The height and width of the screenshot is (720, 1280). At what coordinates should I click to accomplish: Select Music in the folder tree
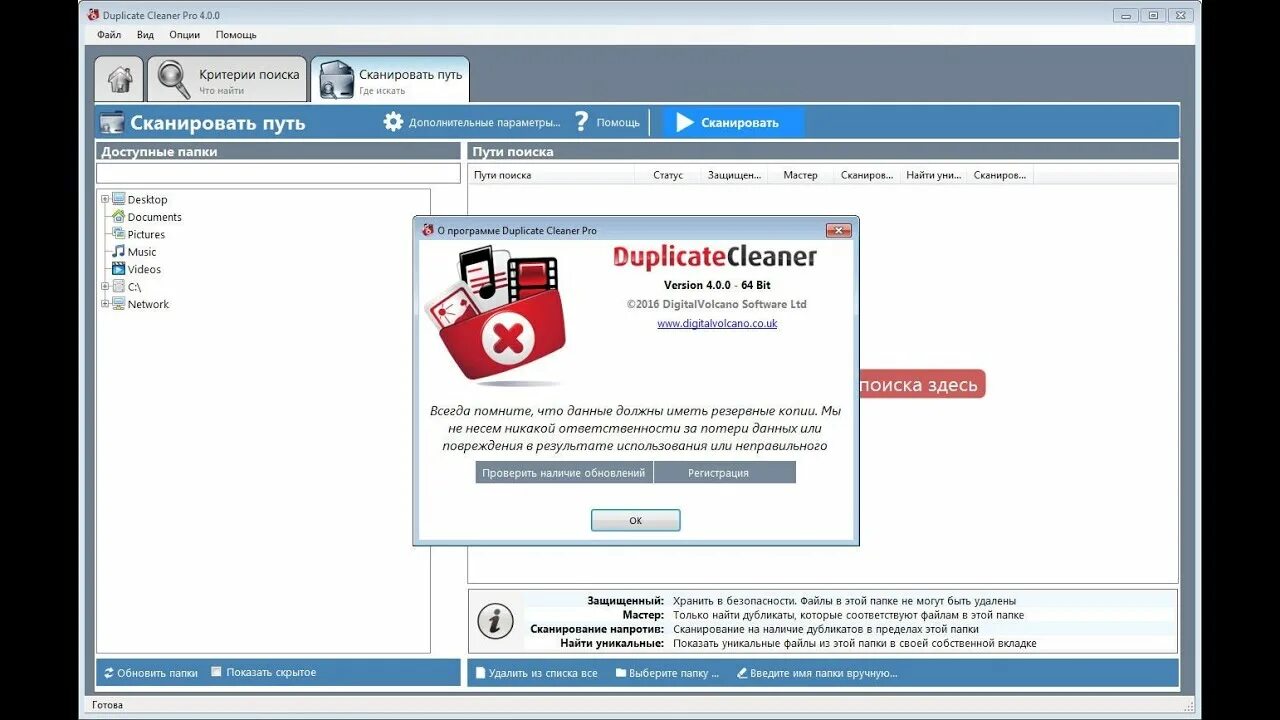(x=142, y=252)
